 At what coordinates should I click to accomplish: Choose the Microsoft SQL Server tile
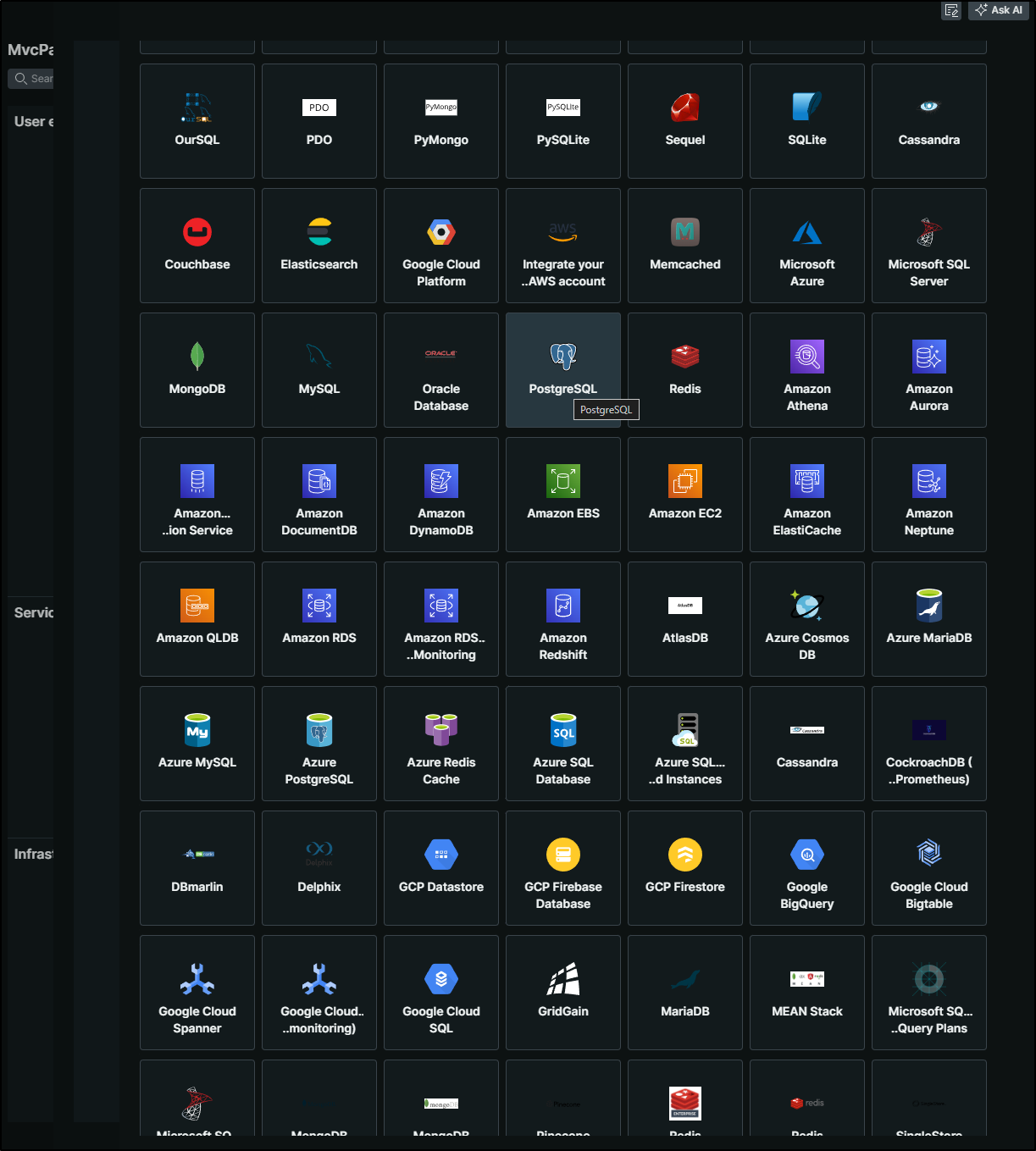pyautogui.click(x=929, y=246)
